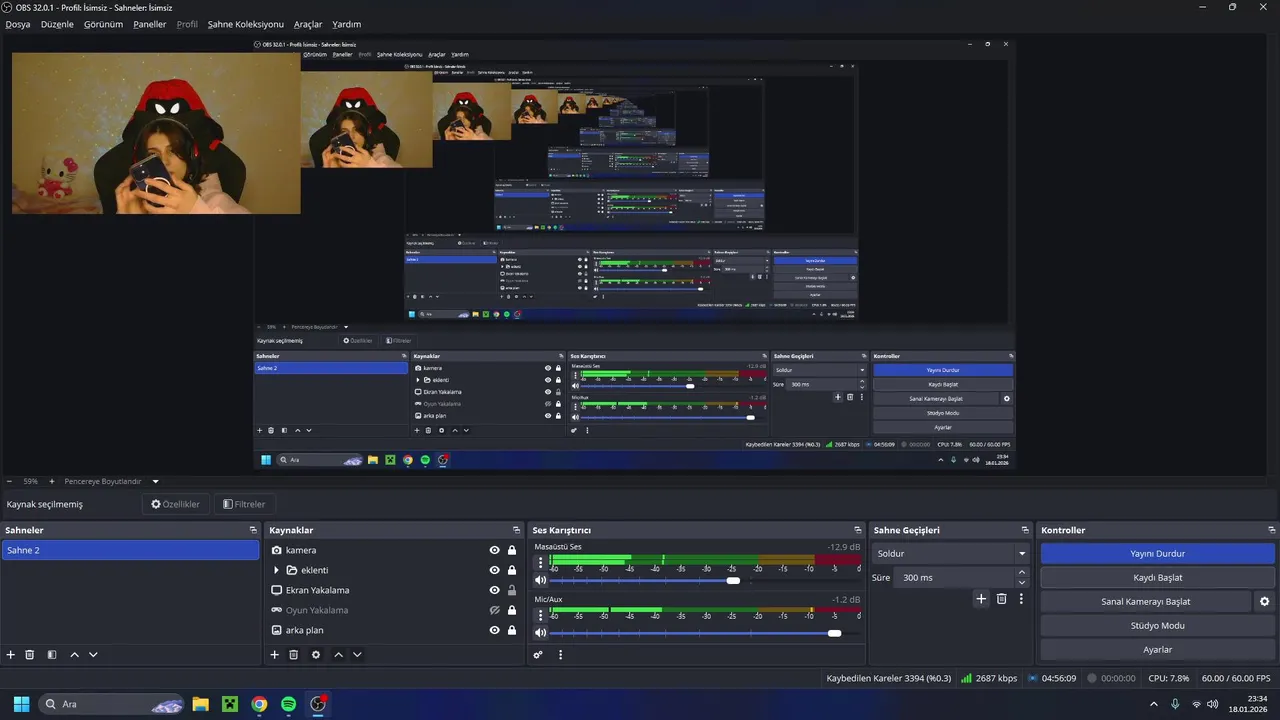This screenshot has height=720, width=1280.
Task: Remove the scene transition with the trash icon
Action: pos(1001,599)
